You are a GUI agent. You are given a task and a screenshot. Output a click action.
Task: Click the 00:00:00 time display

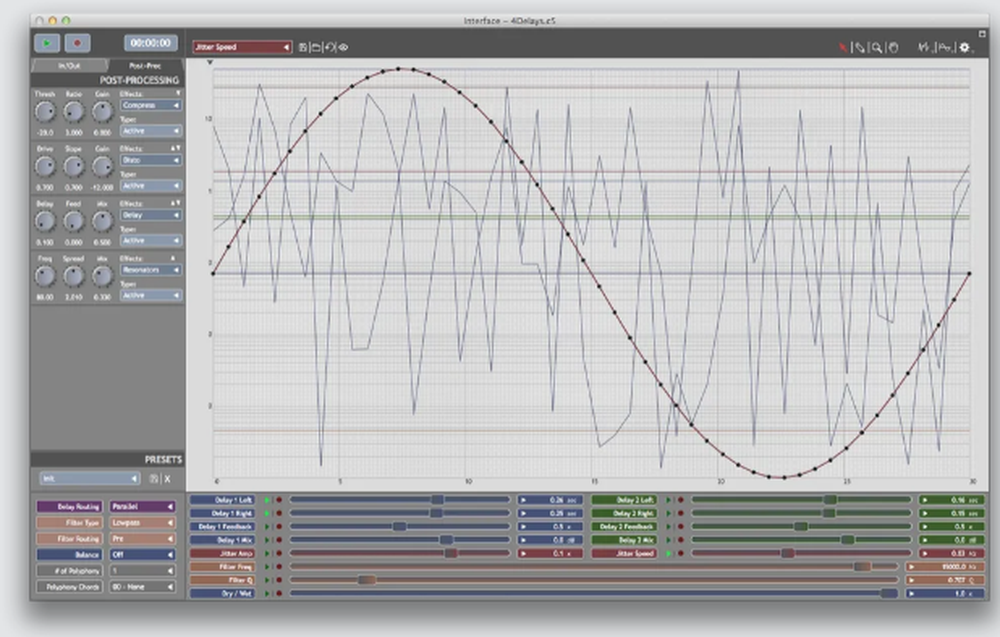pyautogui.click(x=150, y=43)
